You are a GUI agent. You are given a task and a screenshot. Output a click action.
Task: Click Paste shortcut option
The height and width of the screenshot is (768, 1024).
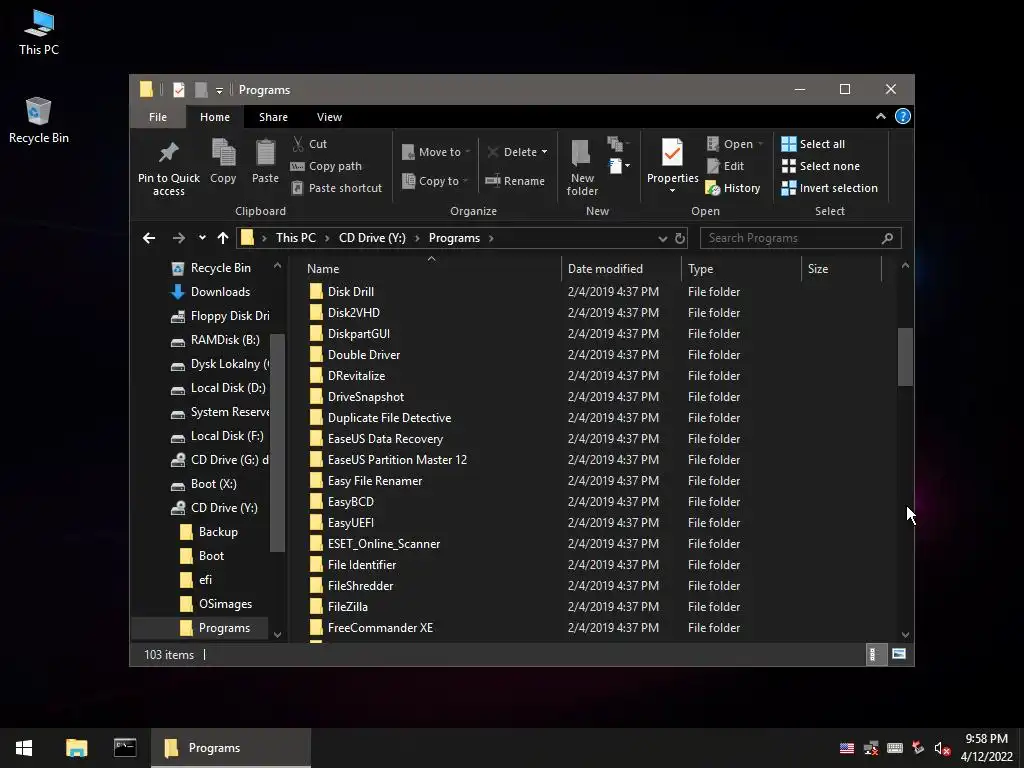click(x=336, y=188)
